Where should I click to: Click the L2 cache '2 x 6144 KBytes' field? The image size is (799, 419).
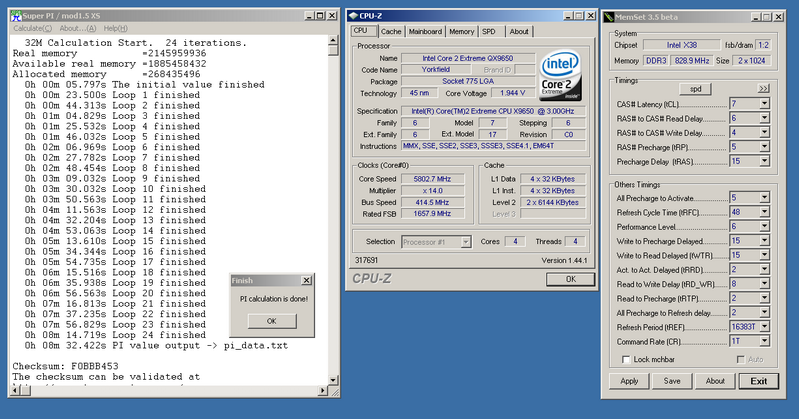point(552,202)
